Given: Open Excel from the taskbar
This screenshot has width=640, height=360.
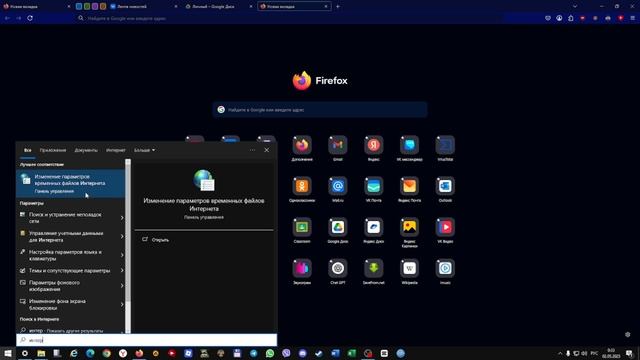Looking at the screenshot, I should coord(351,353).
